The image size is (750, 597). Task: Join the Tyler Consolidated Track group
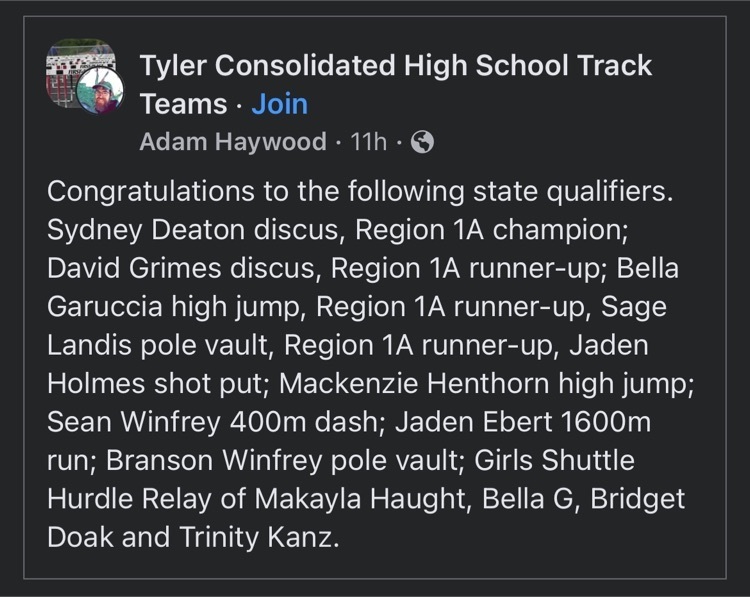point(280,104)
